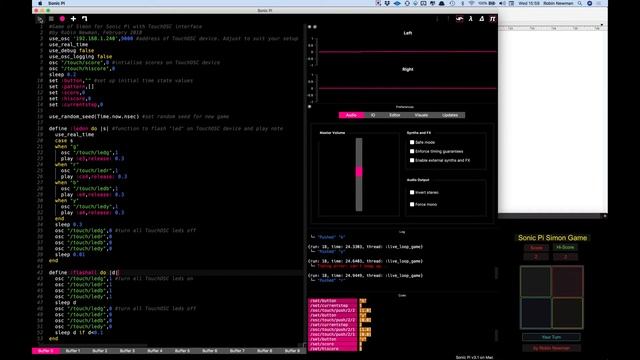The width and height of the screenshot is (640, 360).
Task: Switch to the Buffer 7 tab
Action: [237, 351]
